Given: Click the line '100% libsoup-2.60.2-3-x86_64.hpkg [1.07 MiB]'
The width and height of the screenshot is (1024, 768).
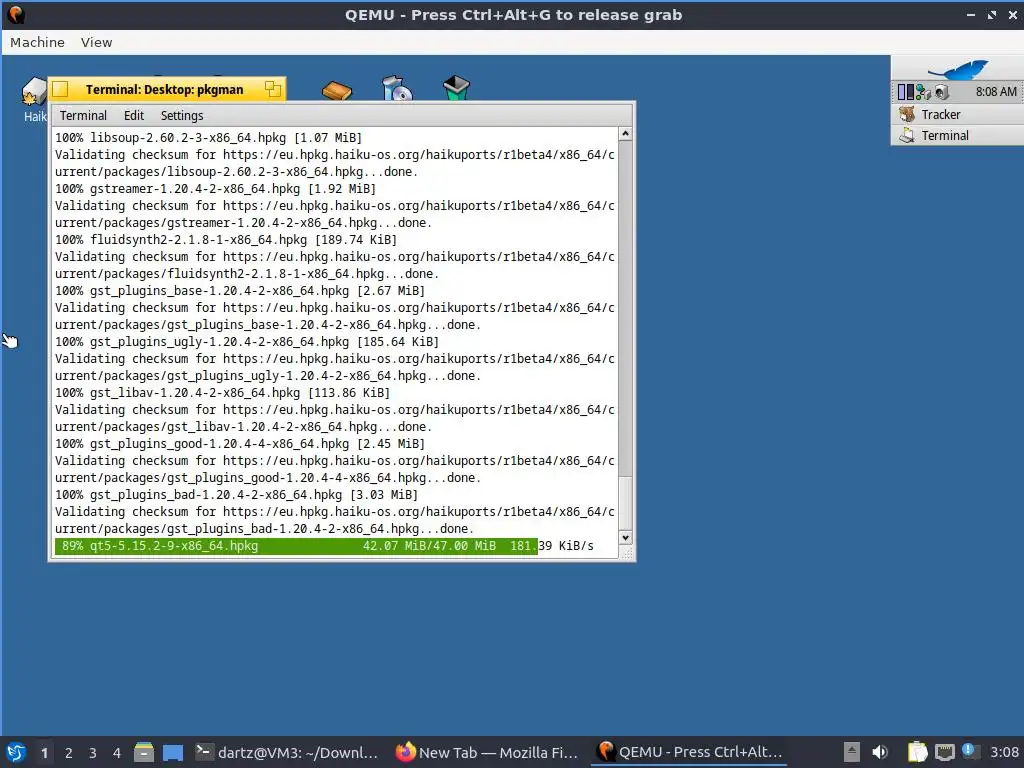Looking at the screenshot, I should (208, 138).
